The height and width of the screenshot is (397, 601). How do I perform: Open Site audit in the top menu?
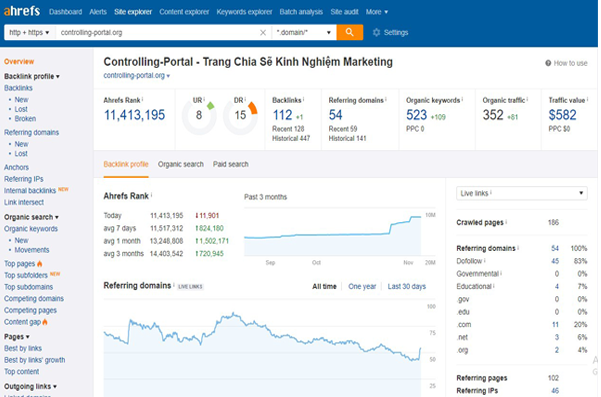click(x=345, y=12)
